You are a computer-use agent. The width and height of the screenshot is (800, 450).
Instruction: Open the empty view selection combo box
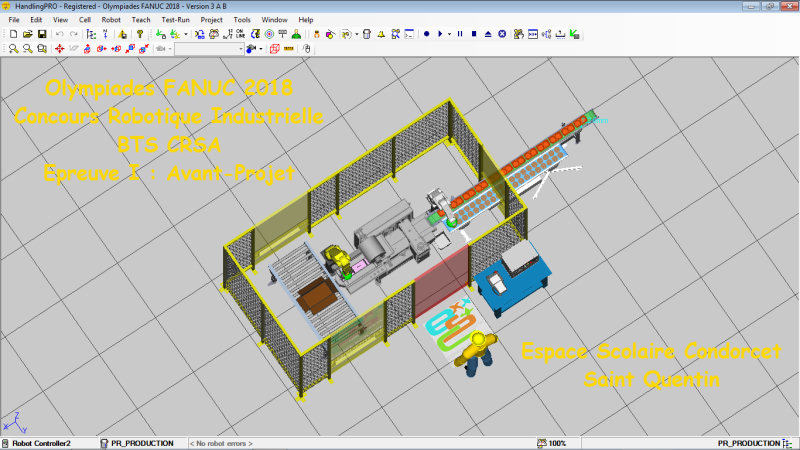click(x=208, y=48)
